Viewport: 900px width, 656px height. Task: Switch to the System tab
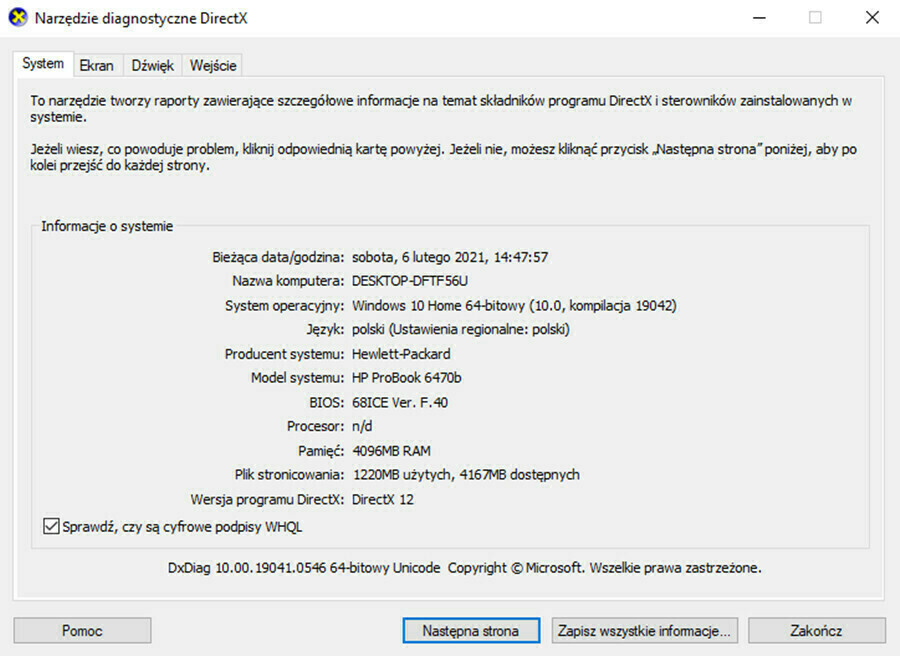coord(43,64)
